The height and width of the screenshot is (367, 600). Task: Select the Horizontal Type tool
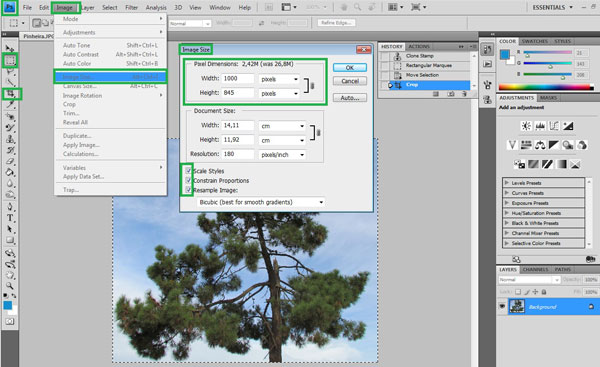pos(10,218)
